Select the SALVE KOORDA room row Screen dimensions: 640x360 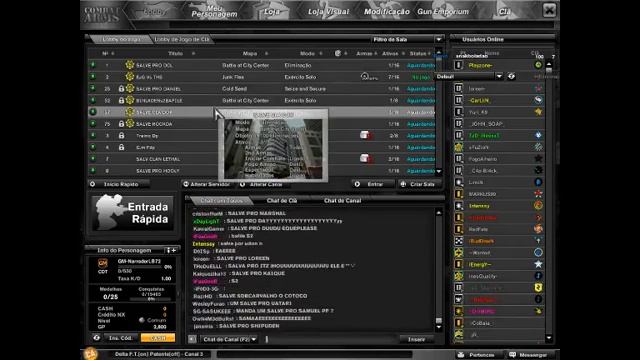pyautogui.click(x=261, y=124)
